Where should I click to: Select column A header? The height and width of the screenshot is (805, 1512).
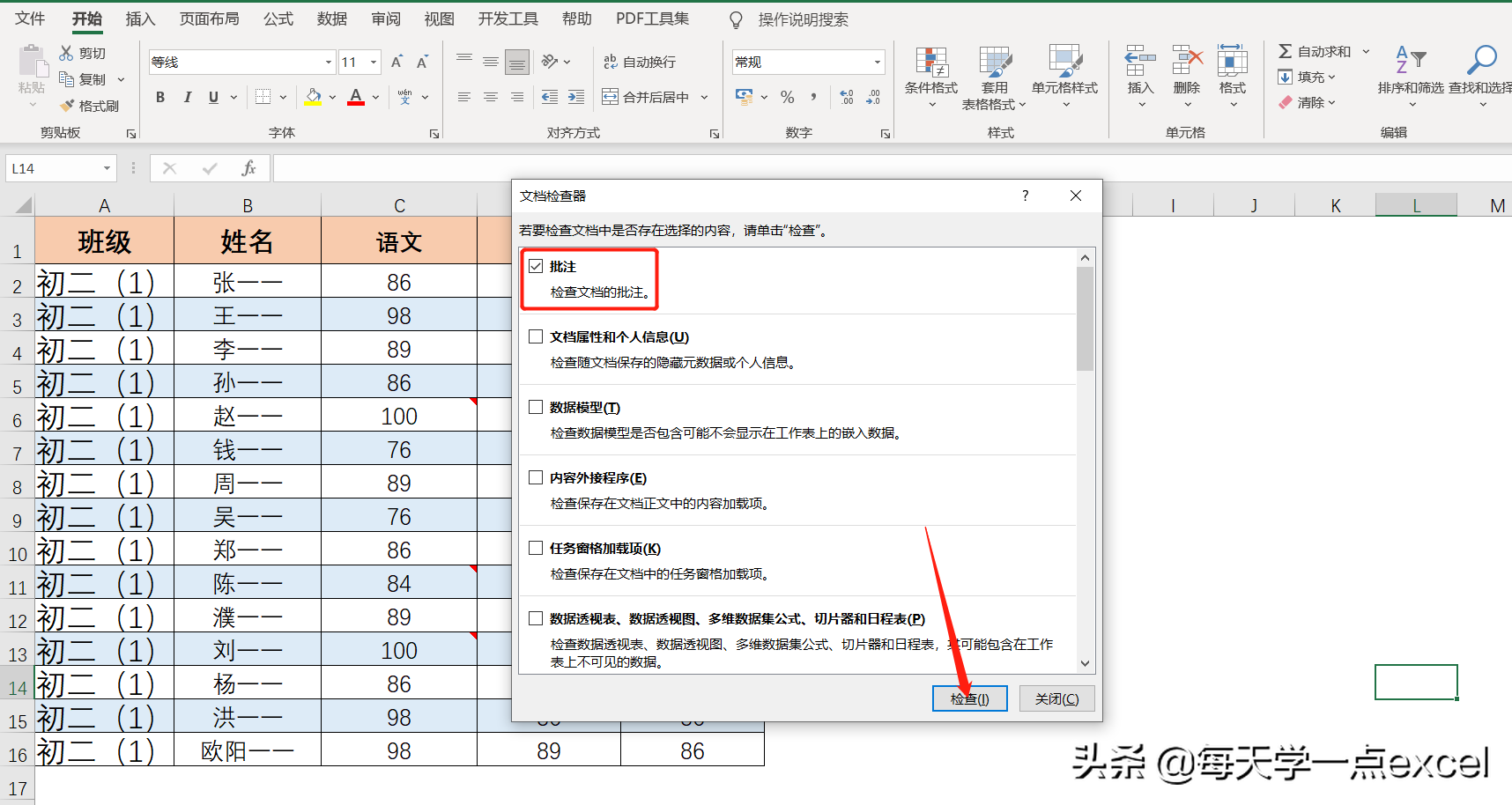tap(104, 205)
